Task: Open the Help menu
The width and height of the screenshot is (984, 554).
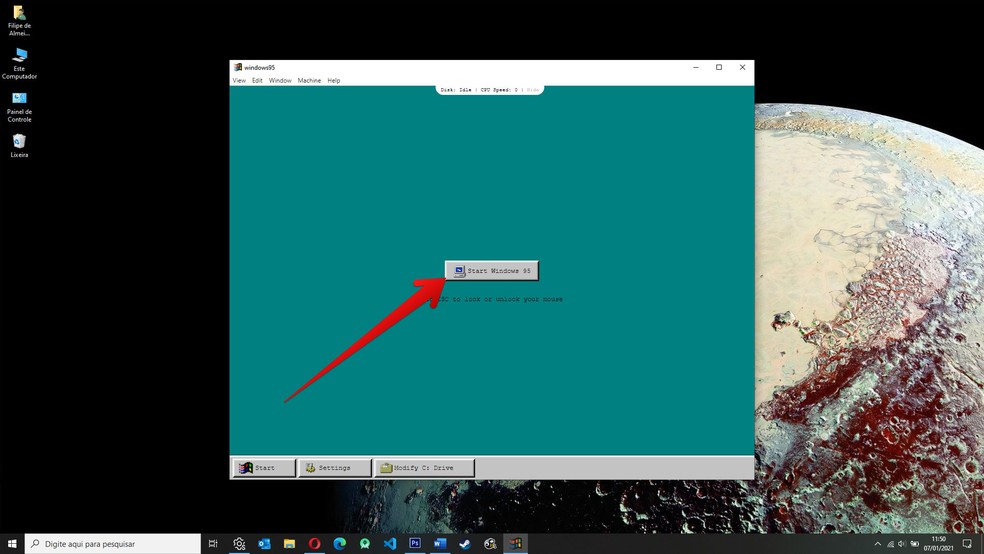Action: coord(334,80)
